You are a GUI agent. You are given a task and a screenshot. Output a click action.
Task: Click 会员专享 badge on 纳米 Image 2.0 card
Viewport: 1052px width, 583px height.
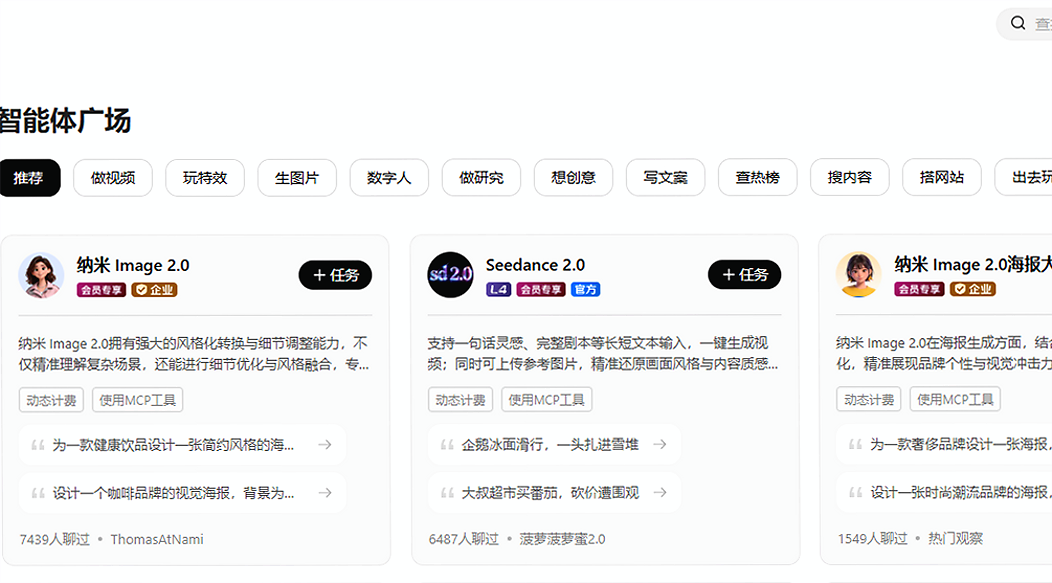point(101,290)
